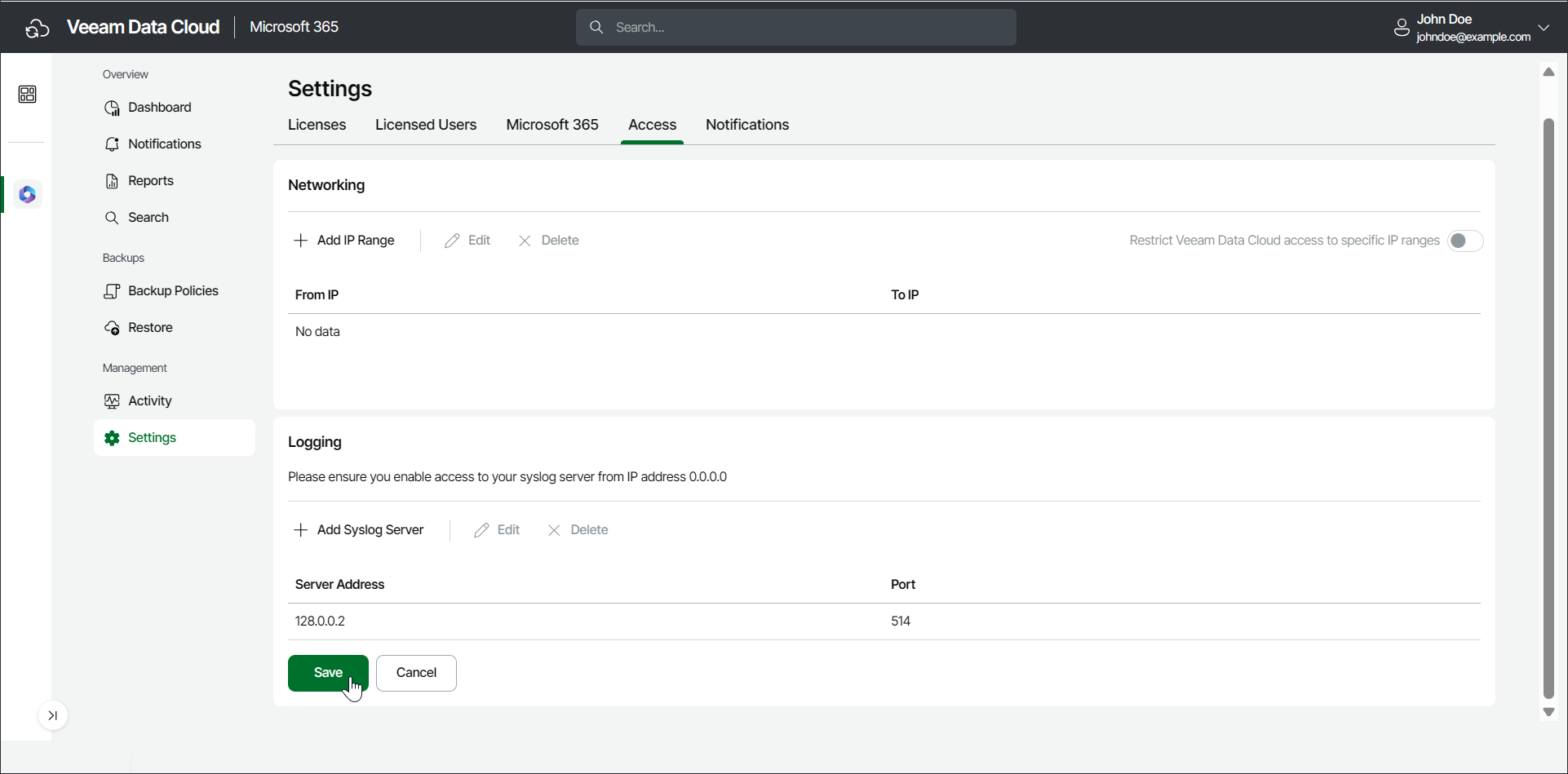Click the scrollbar up arrow
This screenshot has width=1568, height=774.
1548,72
